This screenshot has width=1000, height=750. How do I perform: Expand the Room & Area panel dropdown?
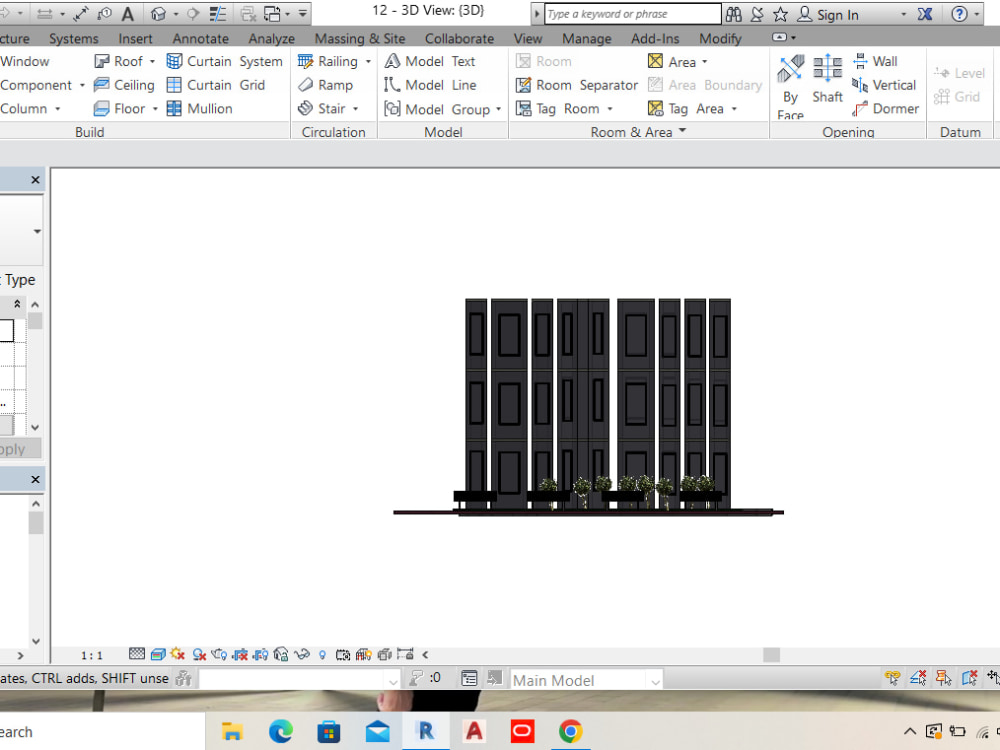coord(684,131)
